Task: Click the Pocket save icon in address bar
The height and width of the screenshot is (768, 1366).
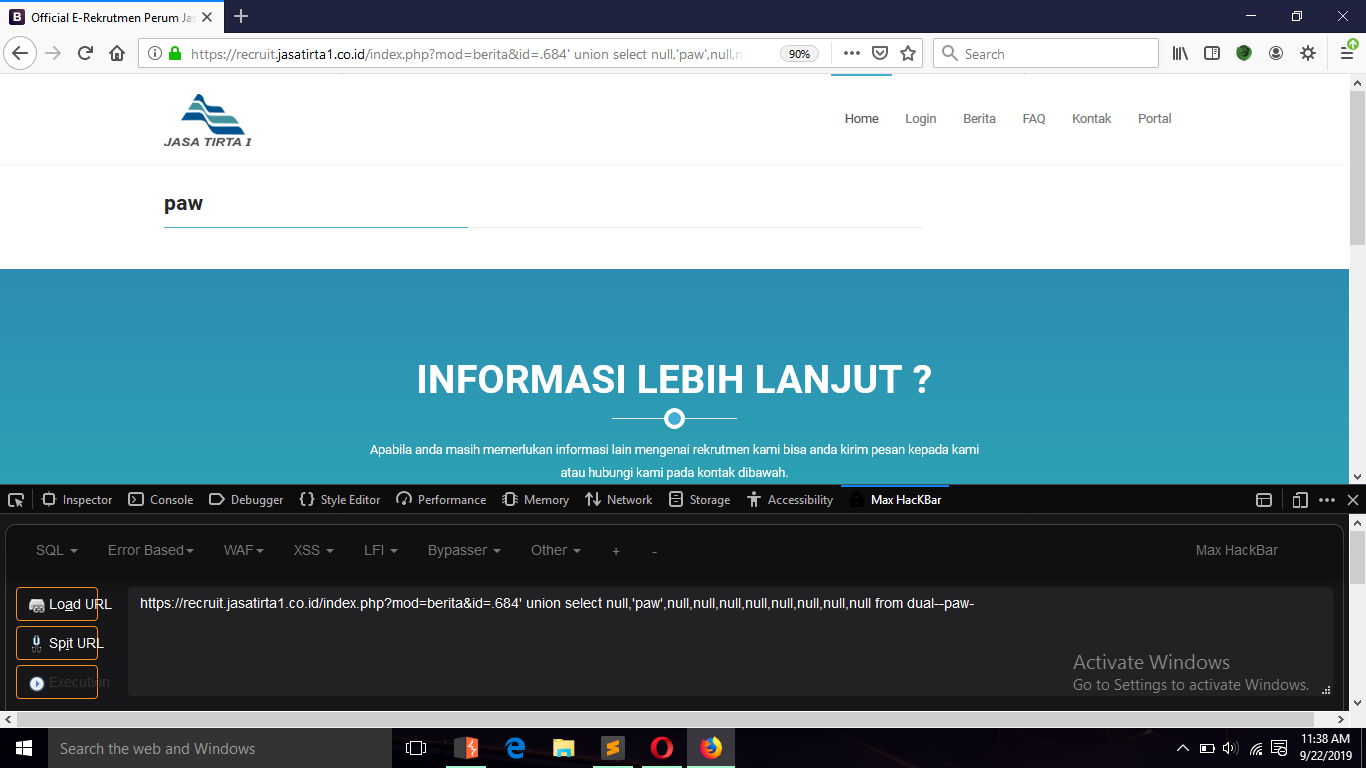Action: click(880, 54)
